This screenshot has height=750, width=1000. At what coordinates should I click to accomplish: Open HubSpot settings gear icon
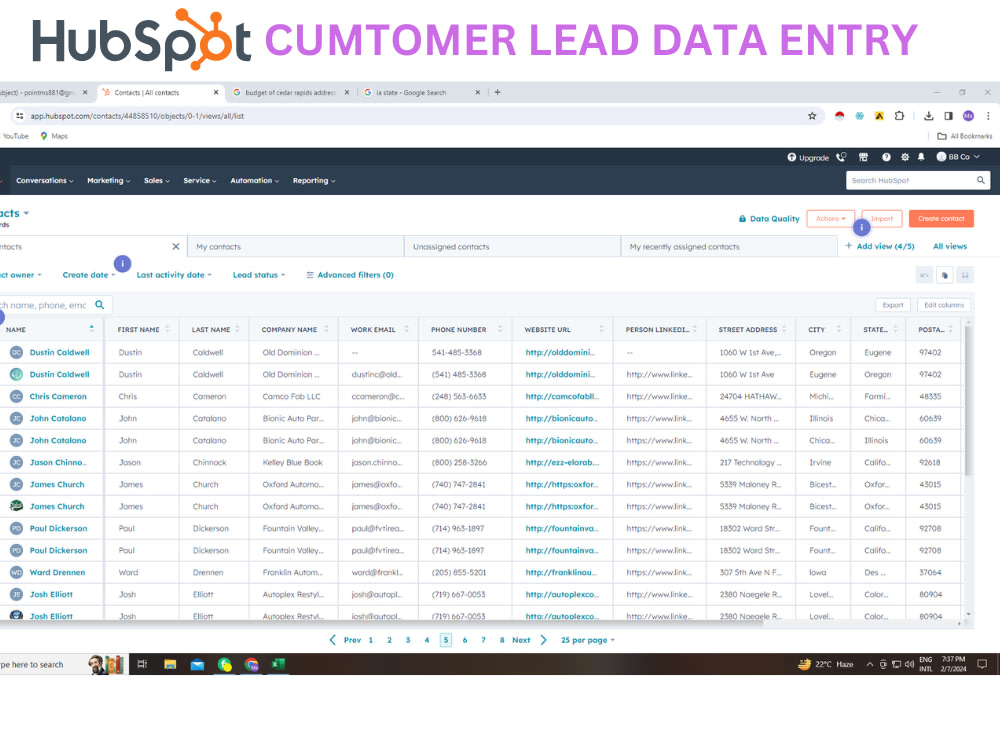click(904, 157)
